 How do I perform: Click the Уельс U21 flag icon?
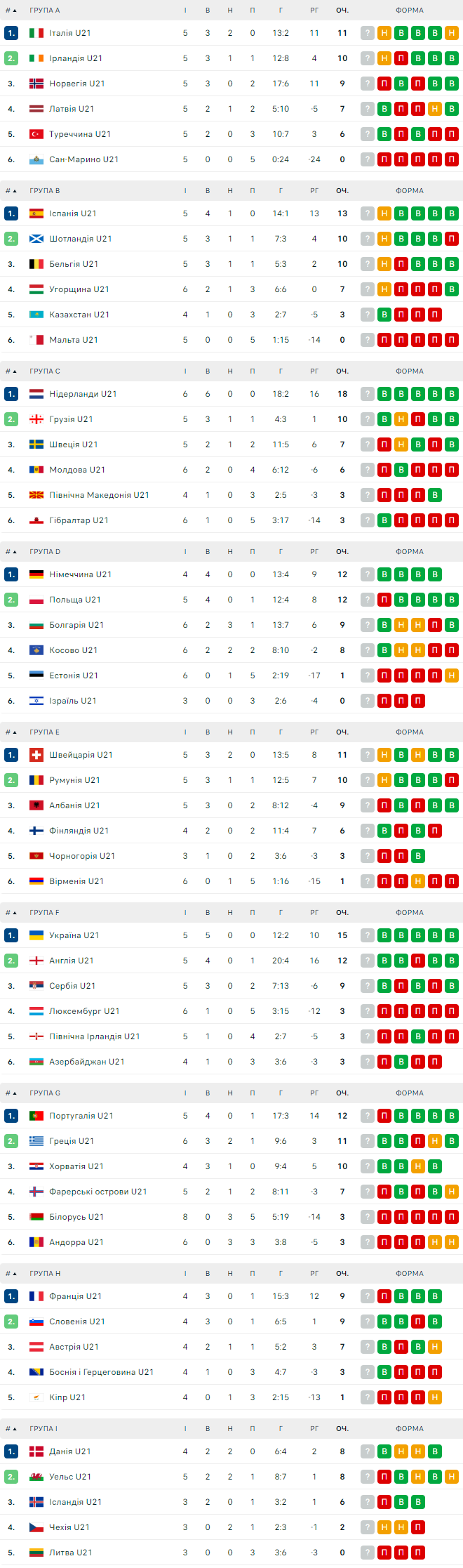click(36, 1477)
